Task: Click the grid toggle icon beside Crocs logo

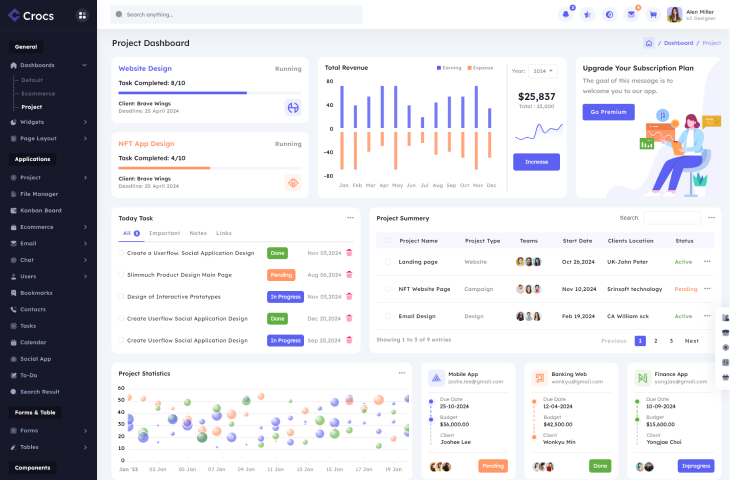Action: coord(81,15)
